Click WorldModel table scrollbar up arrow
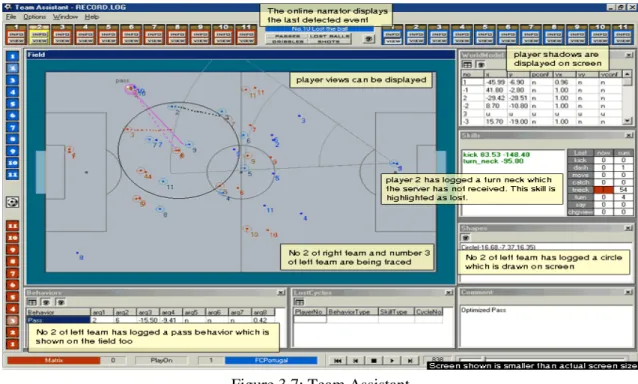Image resolution: width=638 pixels, height=384 pixels. point(627,74)
